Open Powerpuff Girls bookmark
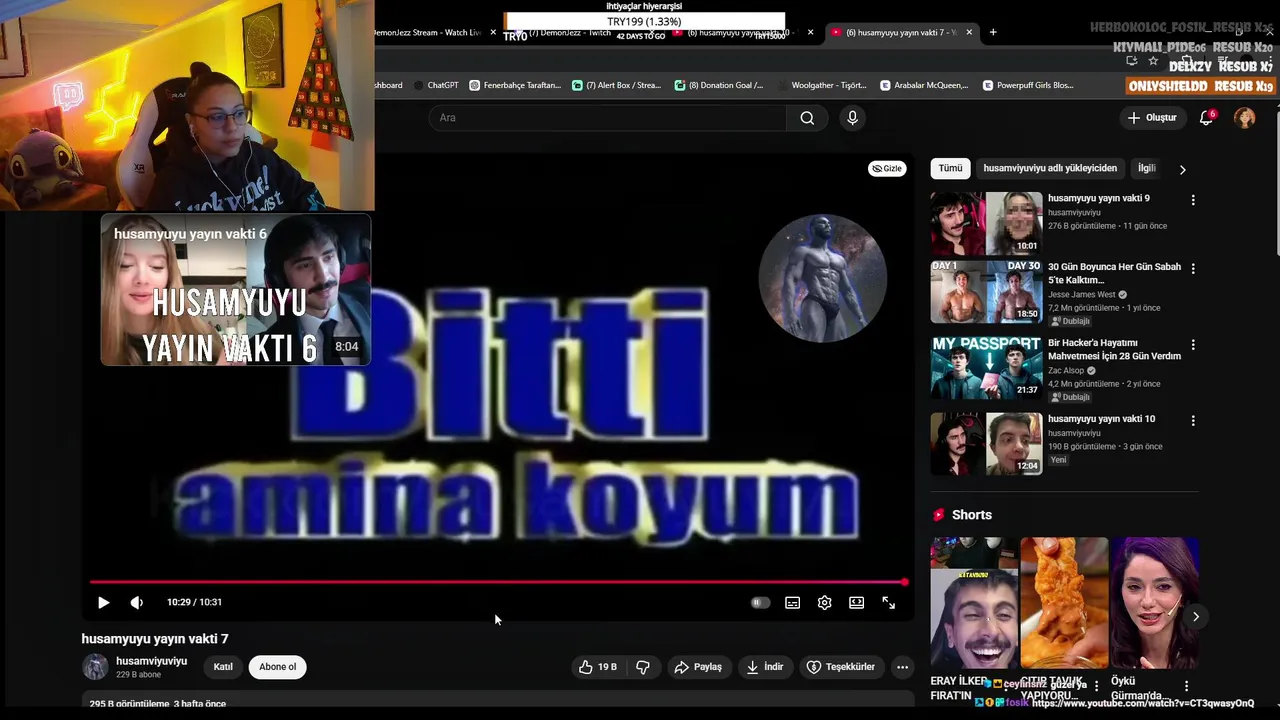 (x=1028, y=85)
